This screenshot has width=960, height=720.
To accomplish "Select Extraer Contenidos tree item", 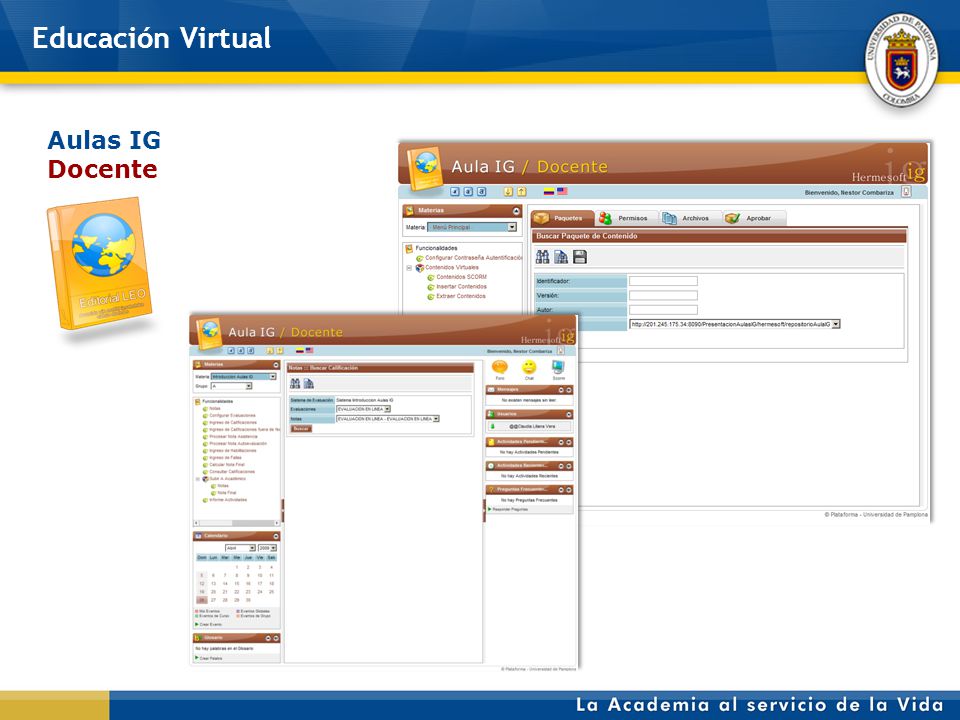I will pos(460,296).
